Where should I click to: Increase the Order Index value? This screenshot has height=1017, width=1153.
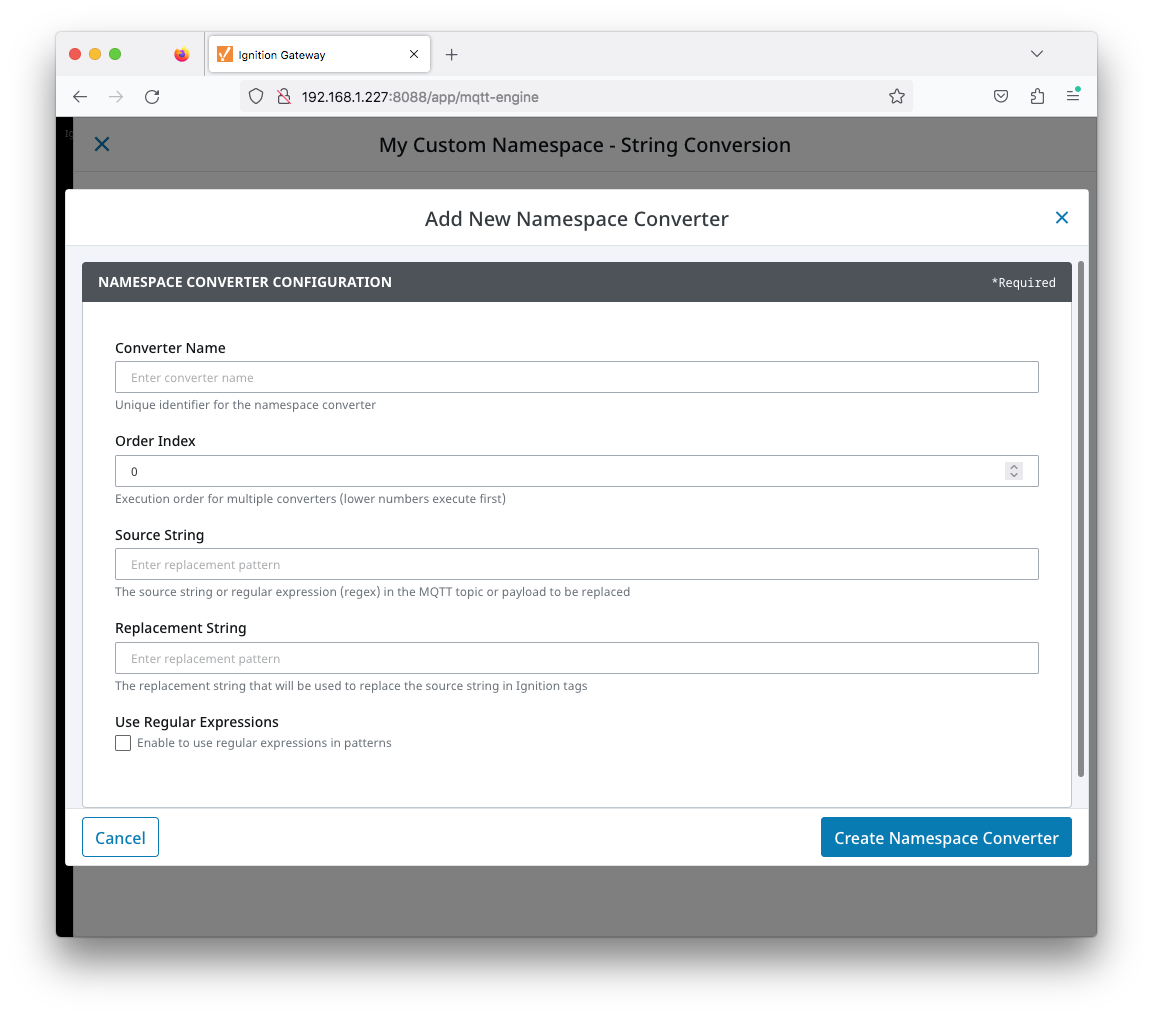1013,466
